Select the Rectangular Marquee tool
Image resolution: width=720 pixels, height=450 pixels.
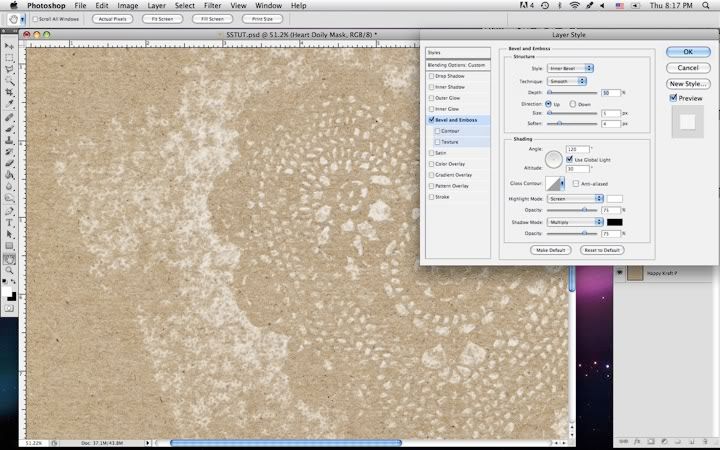click(9, 58)
